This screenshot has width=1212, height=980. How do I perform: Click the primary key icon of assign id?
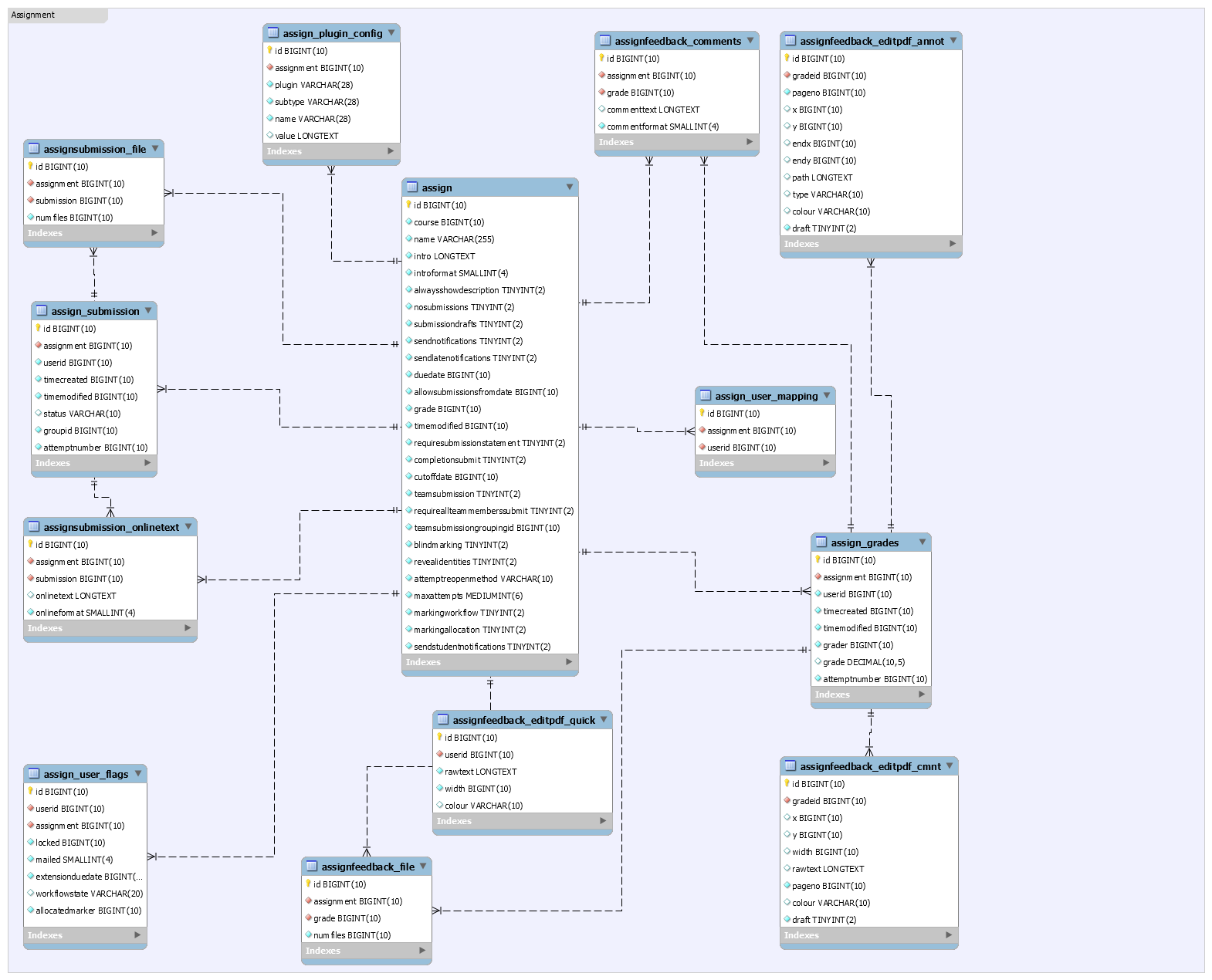point(409,204)
